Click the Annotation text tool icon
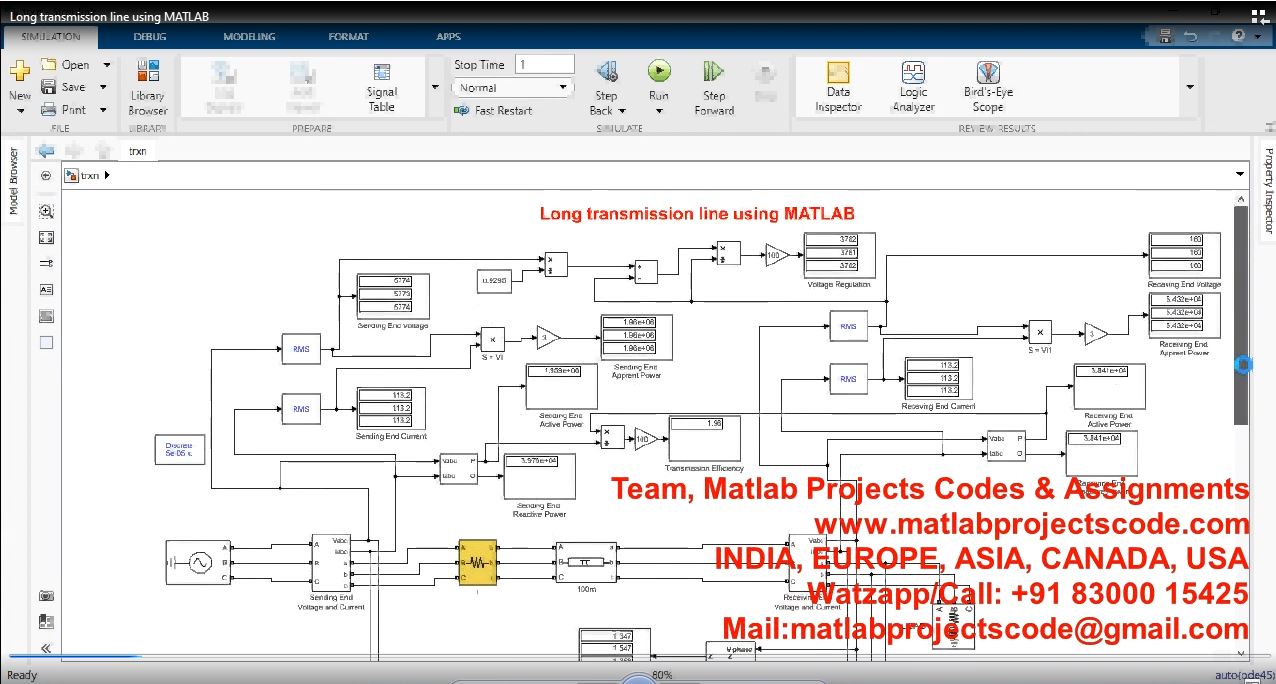Viewport: 1276px width, 684px height. pyautogui.click(x=46, y=290)
